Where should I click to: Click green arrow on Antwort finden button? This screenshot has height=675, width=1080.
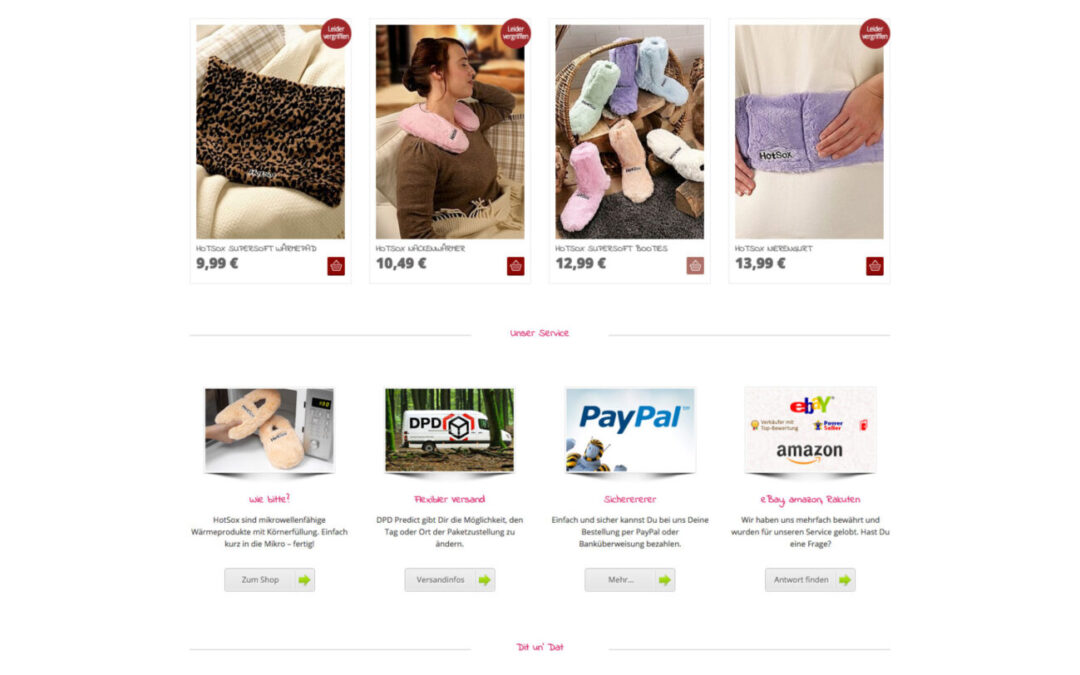[x=844, y=580]
